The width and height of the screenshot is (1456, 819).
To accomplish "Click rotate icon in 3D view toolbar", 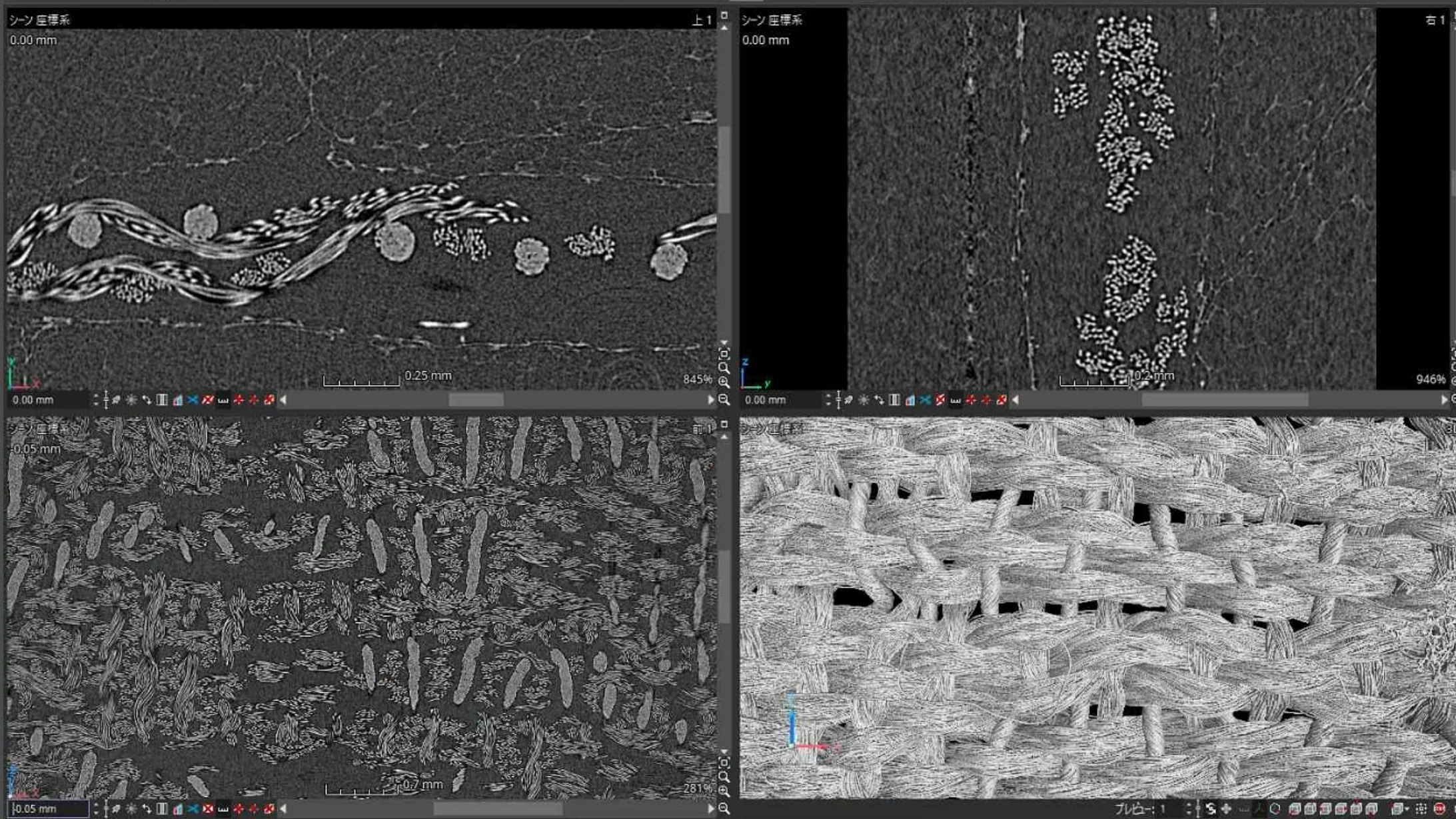I will coord(1210,808).
